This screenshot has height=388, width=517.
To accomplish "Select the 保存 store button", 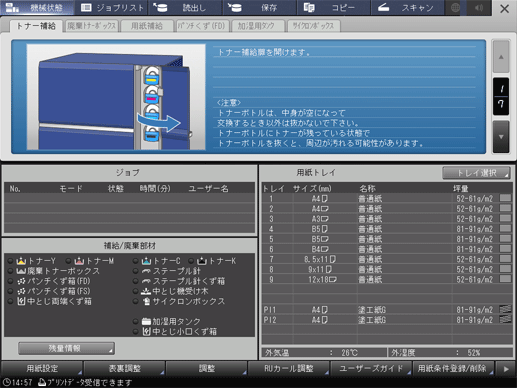I will (259, 7).
